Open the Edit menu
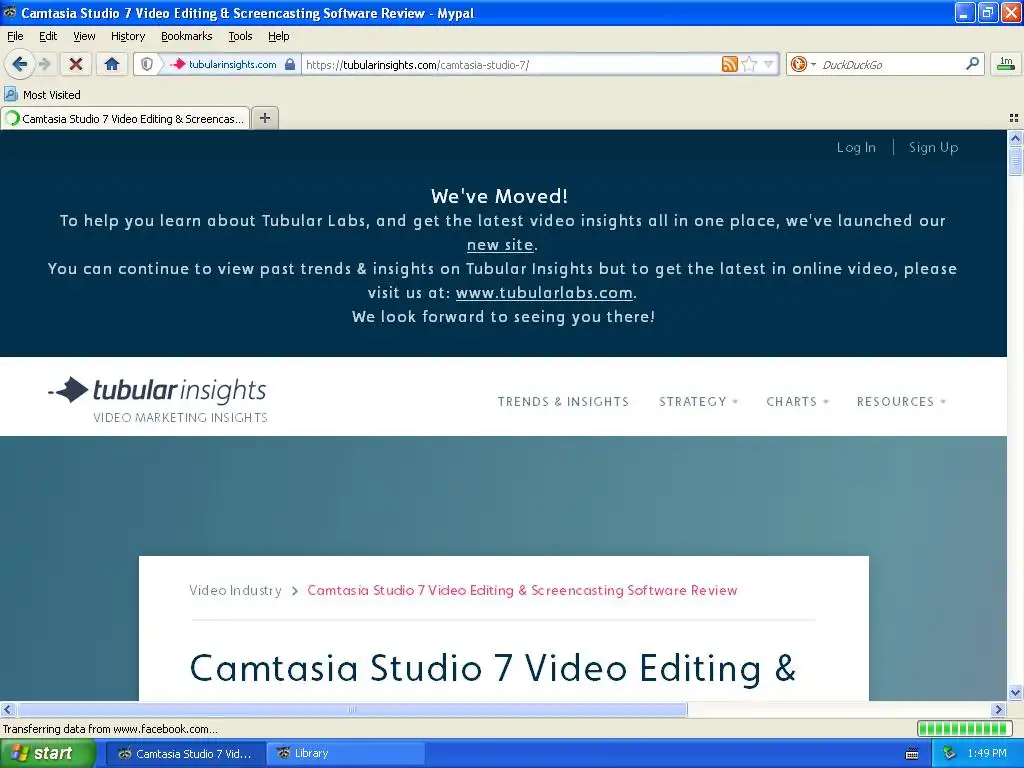This screenshot has height=768, width=1024. point(48,36)
